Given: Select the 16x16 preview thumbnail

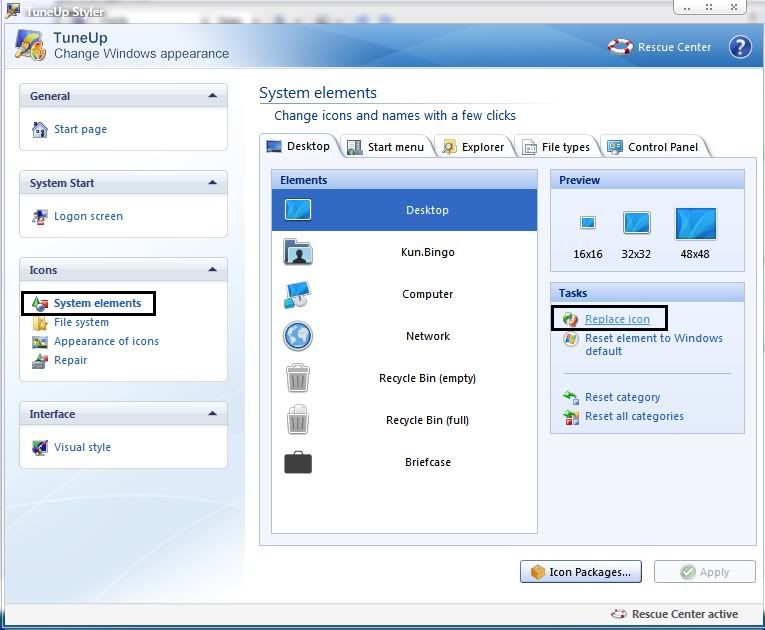Looking at the screenshot, I should tap(588, 223).
